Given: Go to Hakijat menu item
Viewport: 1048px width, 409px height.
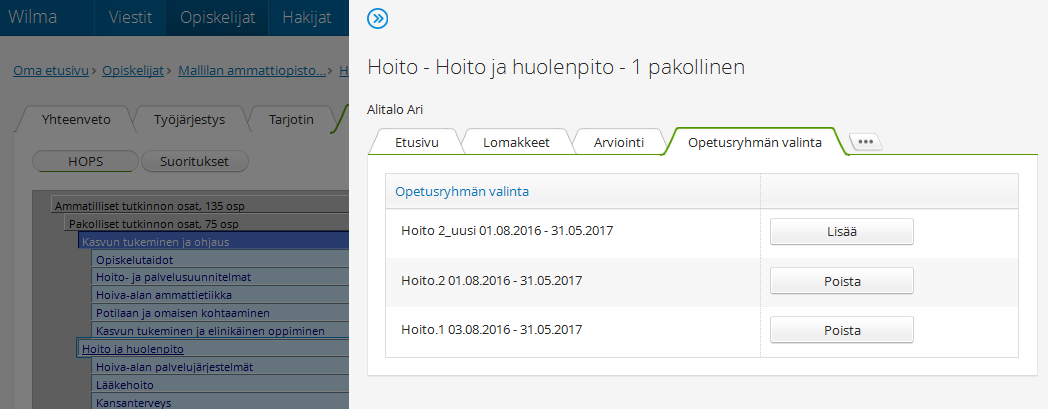Looking at the screenshot, I should 306,17.
